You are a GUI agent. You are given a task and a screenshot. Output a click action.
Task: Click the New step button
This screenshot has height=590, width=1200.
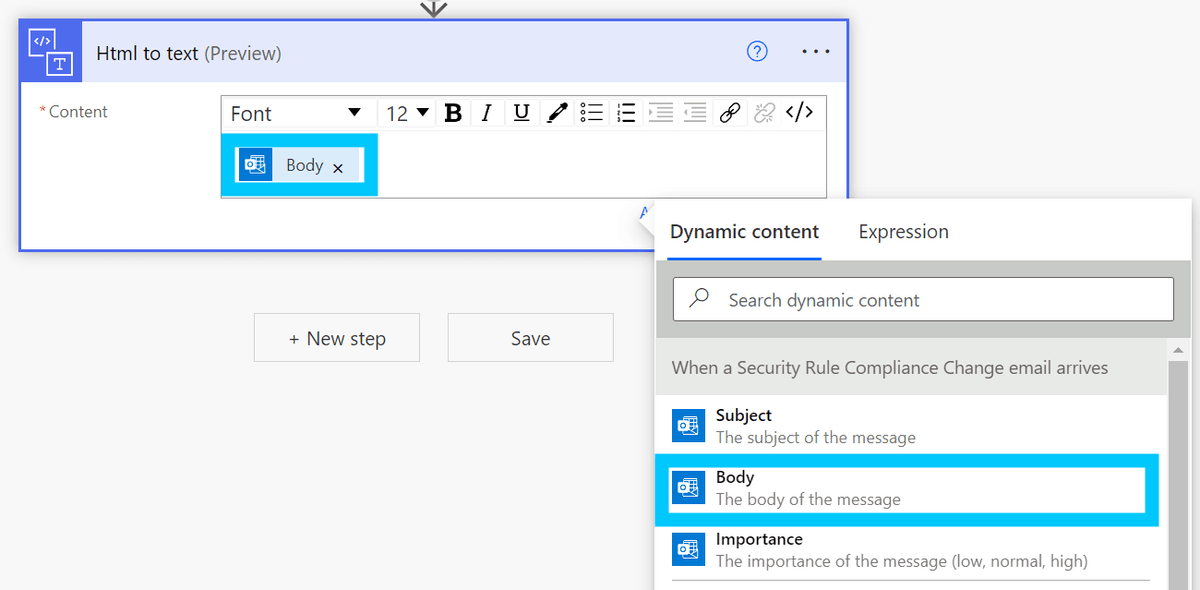[x=336, y=337]
